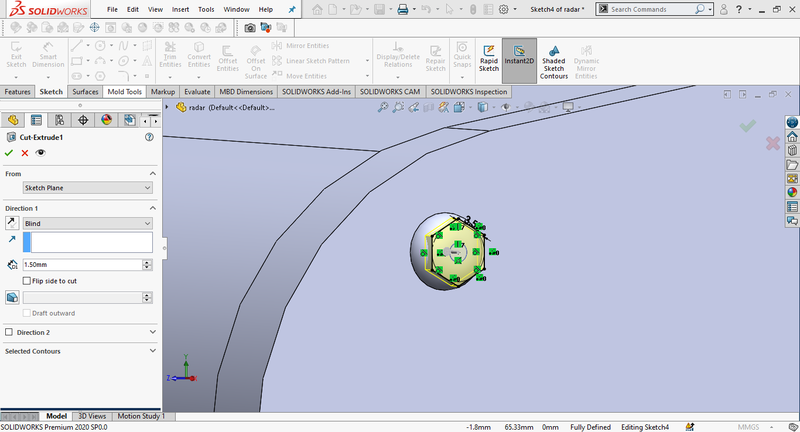Enable the Direction 2 checkbox

click(x=10, y=332)
